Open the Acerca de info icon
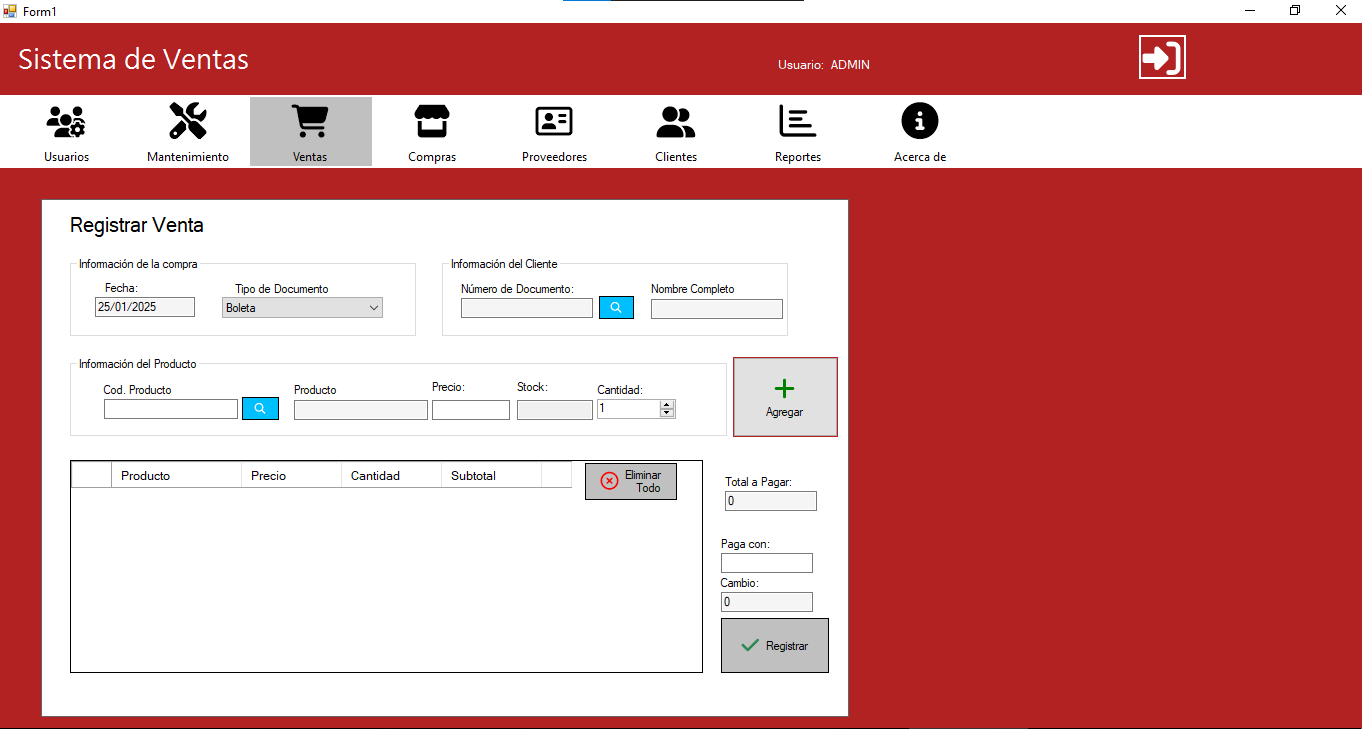1362x729 pixels. pyautogui.click(x=920, y=122)
